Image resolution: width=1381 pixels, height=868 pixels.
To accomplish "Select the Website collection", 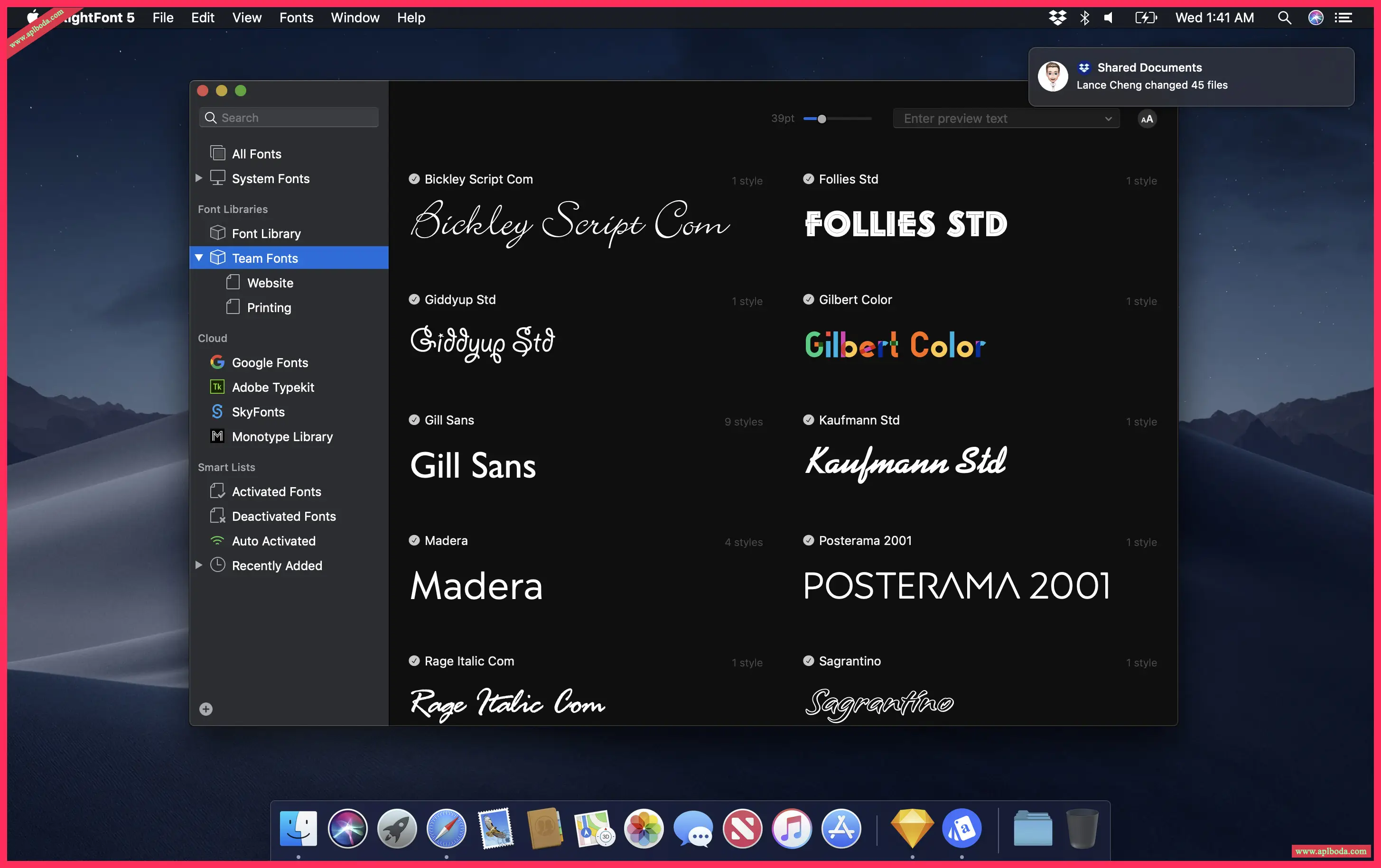I will (x=270, y=283).
